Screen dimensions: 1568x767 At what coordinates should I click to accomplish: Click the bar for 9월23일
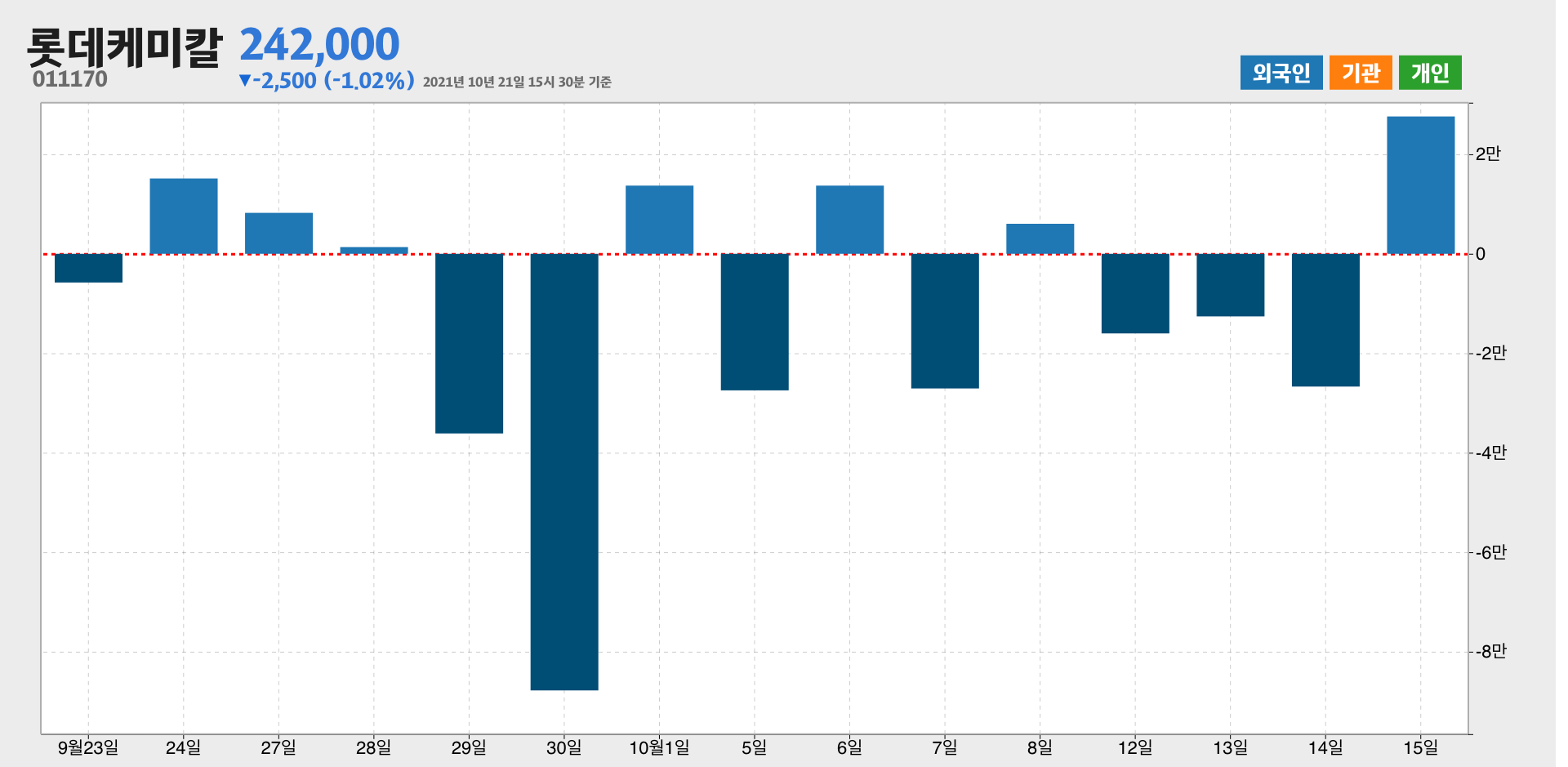88,268
